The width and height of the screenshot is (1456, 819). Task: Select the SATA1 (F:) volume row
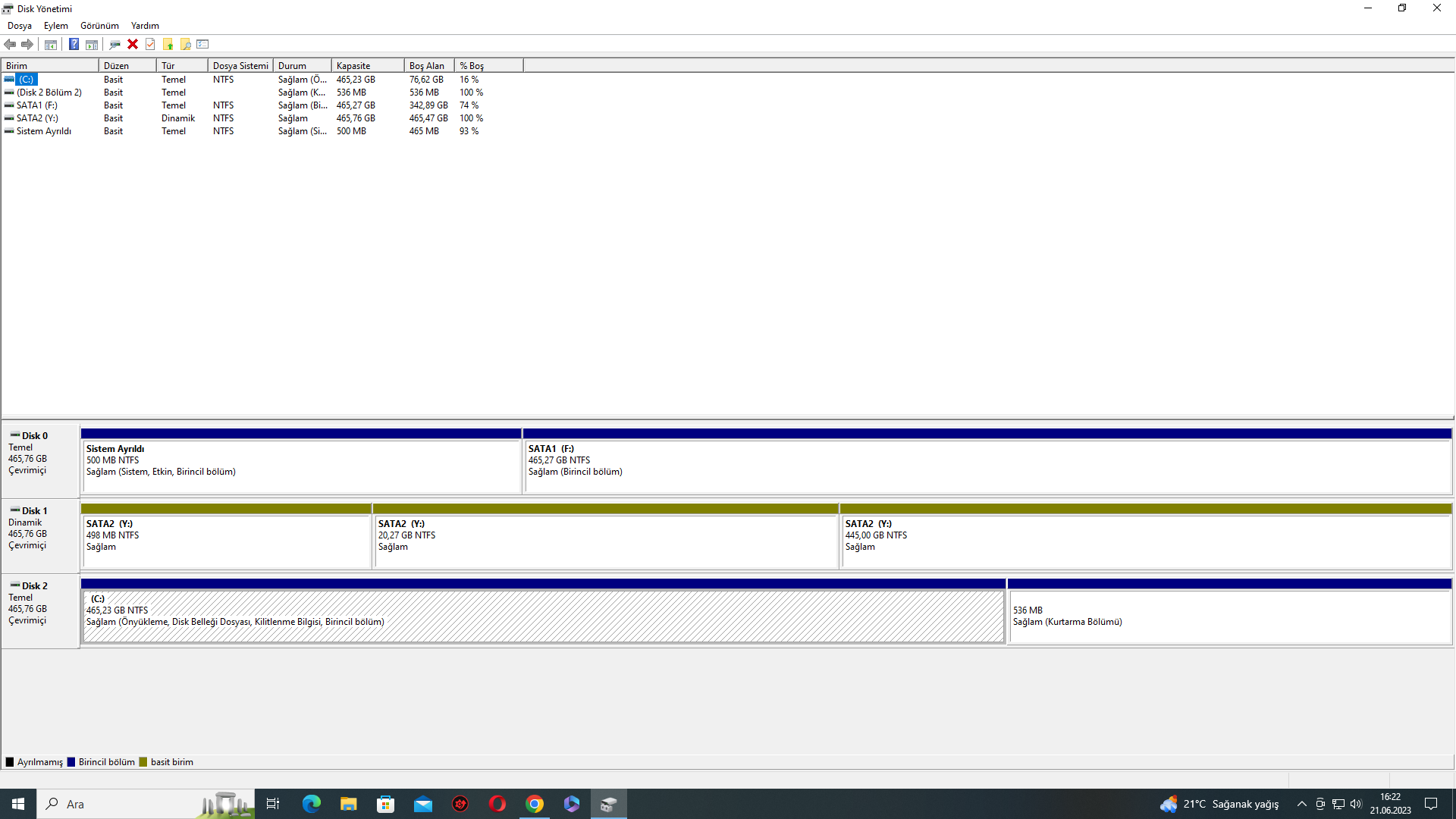coord(37,105)
